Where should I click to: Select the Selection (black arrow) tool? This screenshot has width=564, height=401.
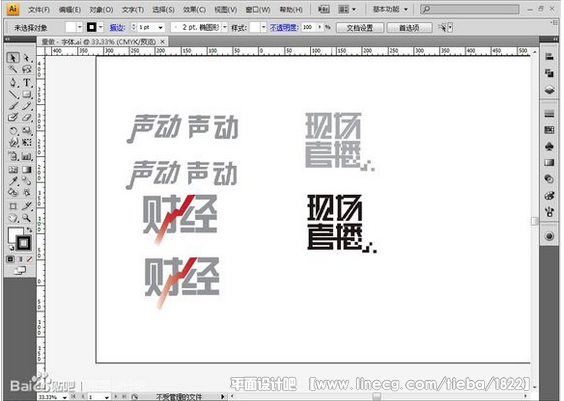[13, 58]
